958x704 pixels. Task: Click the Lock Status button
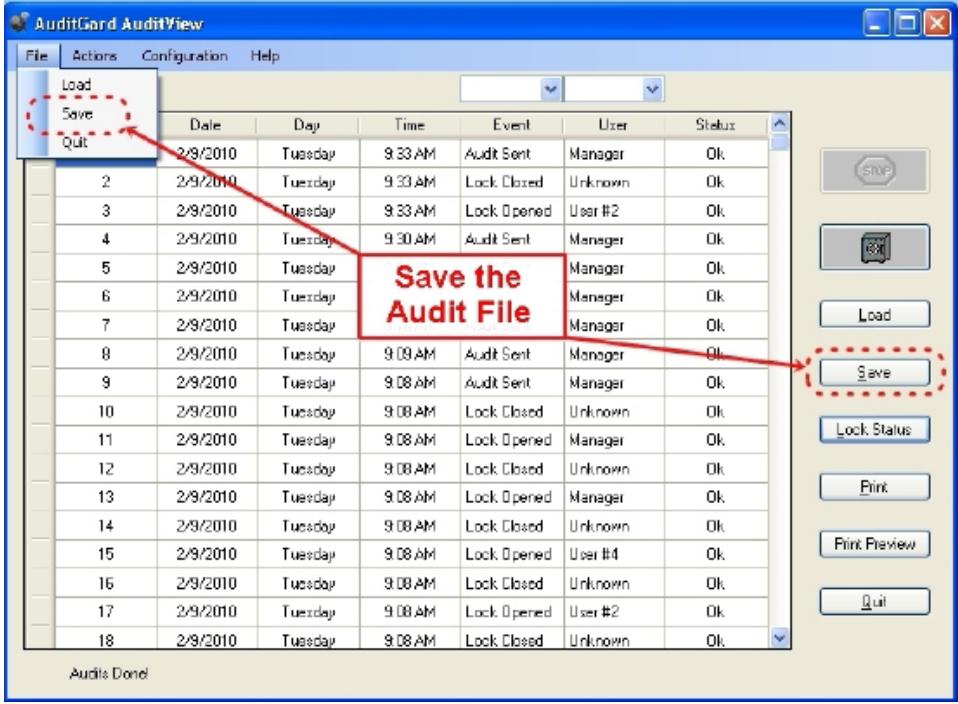click(x=874, y=430)
